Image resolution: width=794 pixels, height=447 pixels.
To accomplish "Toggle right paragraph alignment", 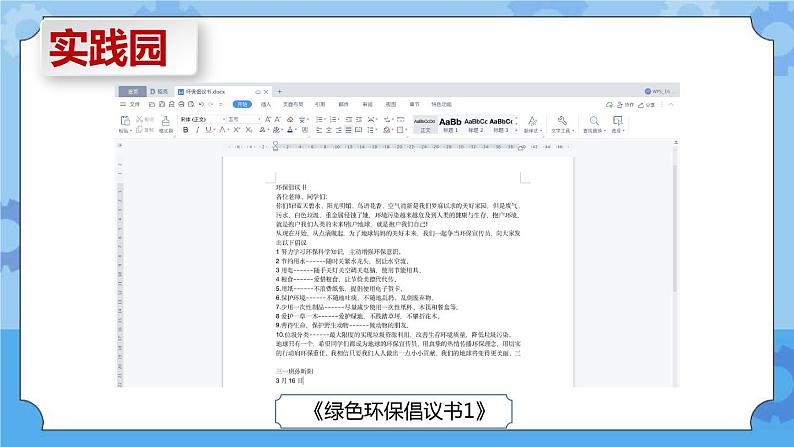I will click(339, 130).
